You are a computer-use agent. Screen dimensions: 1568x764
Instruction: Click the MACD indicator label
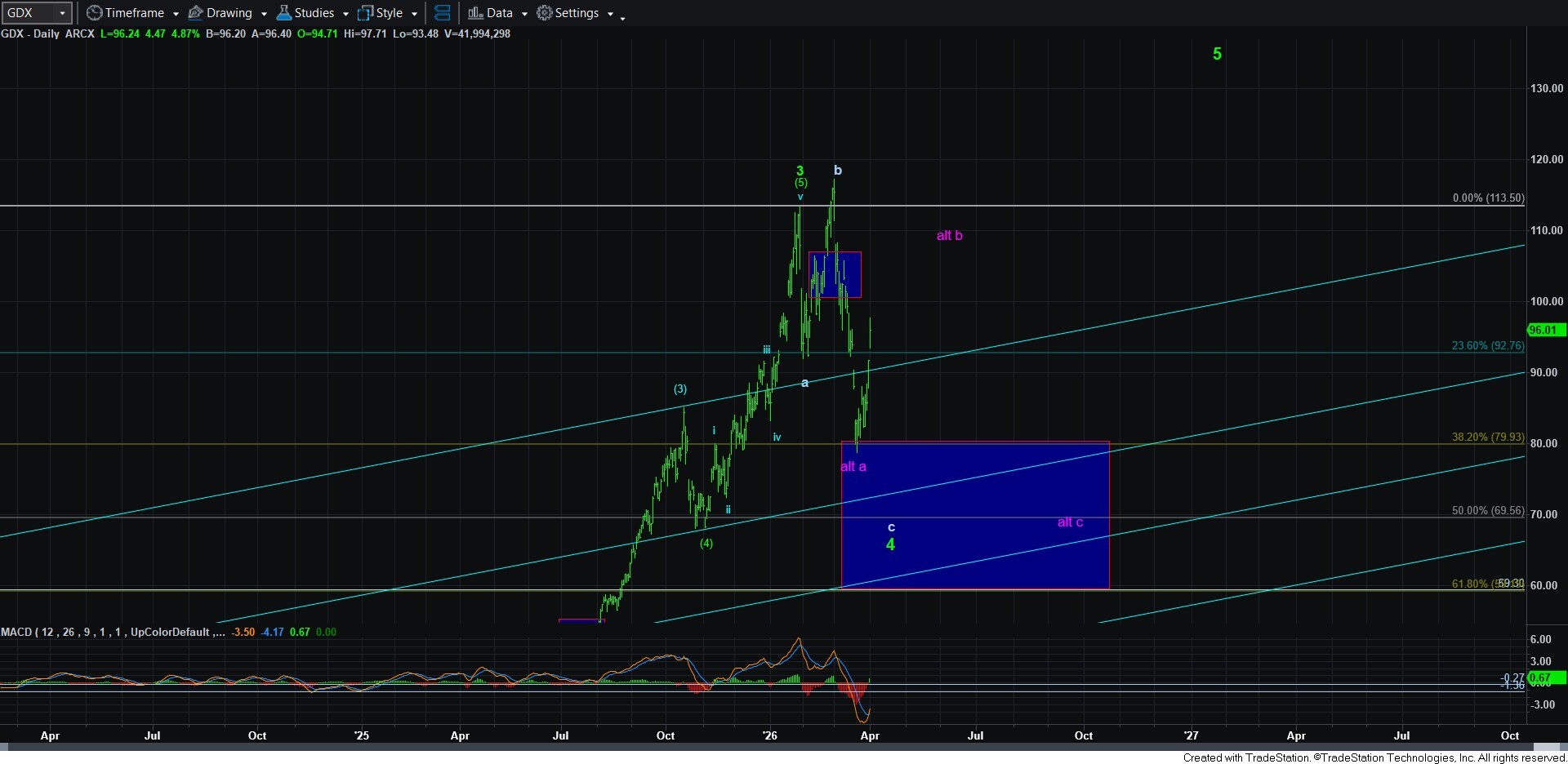(x=106, y=632)
